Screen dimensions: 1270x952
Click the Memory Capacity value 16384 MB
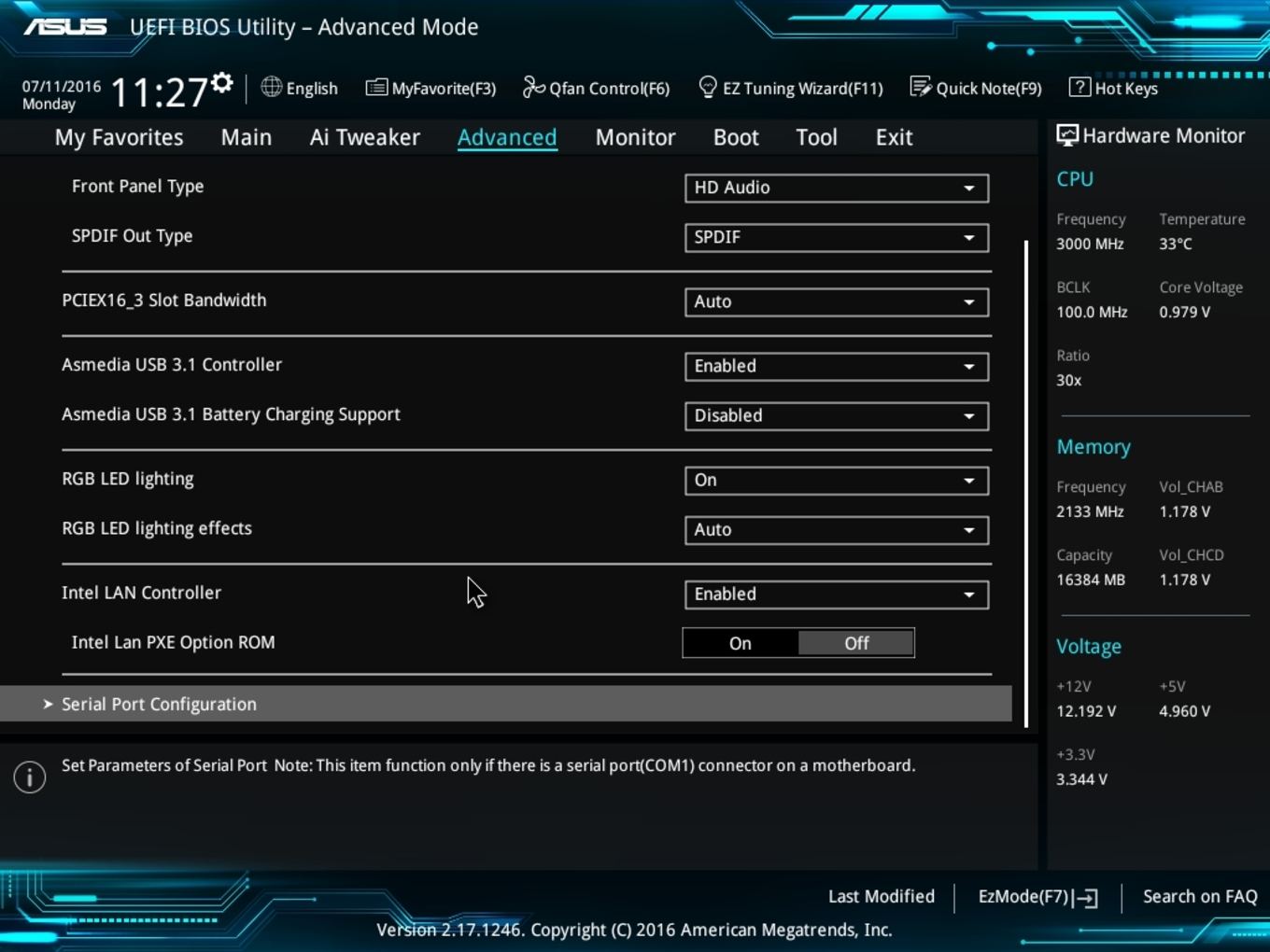(x=1091, y=580)
